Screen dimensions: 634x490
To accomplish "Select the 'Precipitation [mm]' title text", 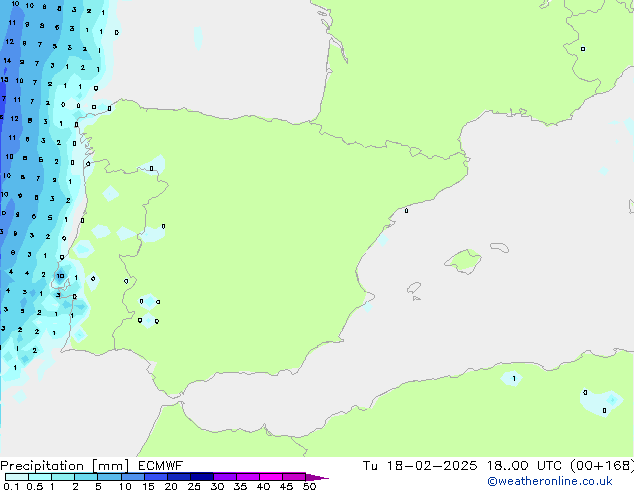I will 65,466.
